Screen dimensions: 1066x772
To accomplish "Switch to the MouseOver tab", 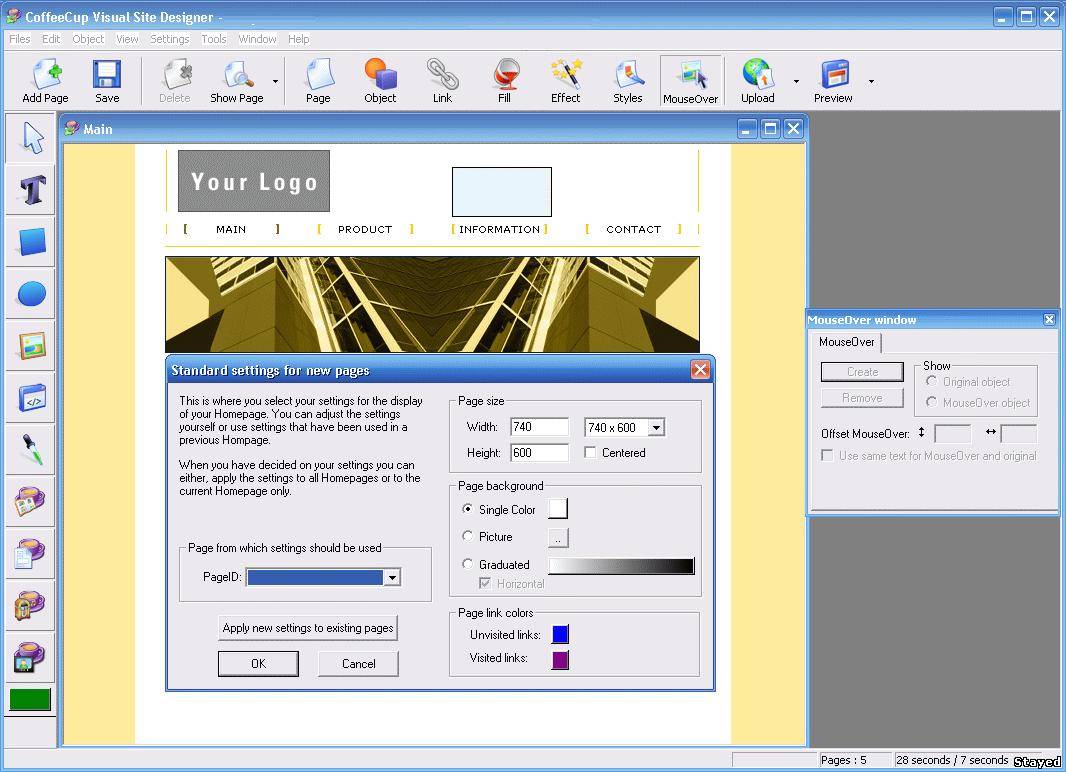I will (846, 342).
